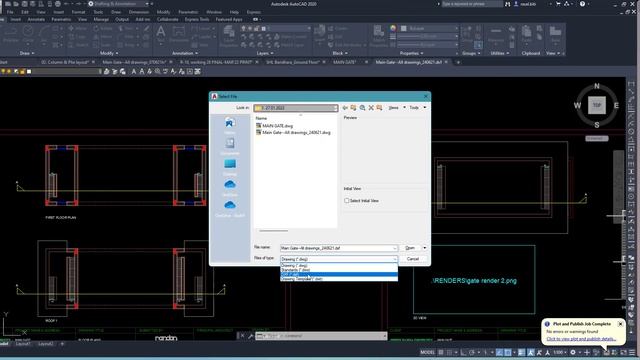Click the Search the Web icon in the dialog

coord(362,108)
